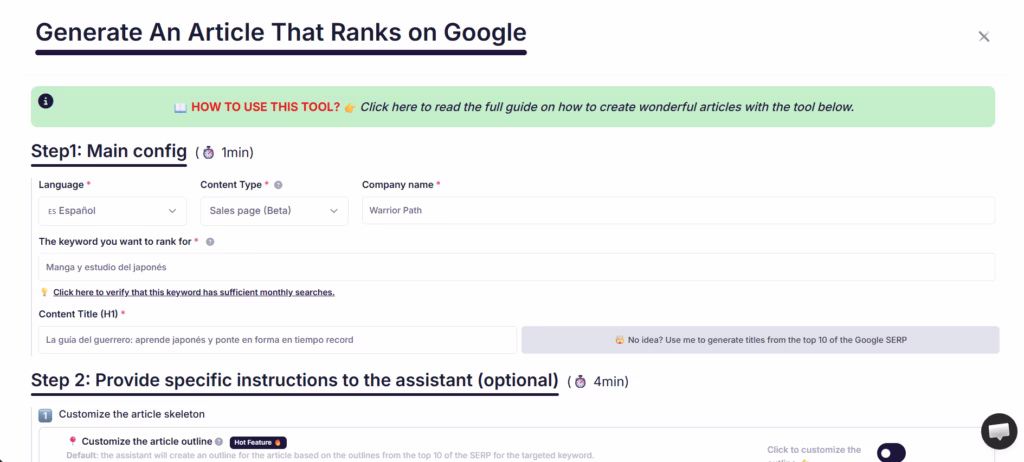Click the stopwatch icon beside Step 2 heading

581,381
